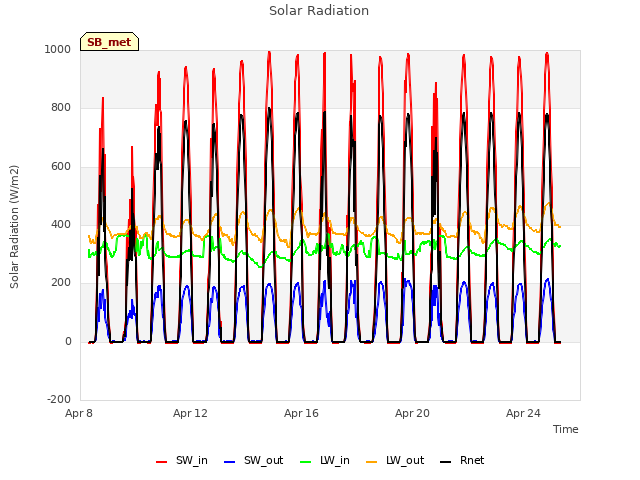Click the 1000 y-axis label

[58, 49]
